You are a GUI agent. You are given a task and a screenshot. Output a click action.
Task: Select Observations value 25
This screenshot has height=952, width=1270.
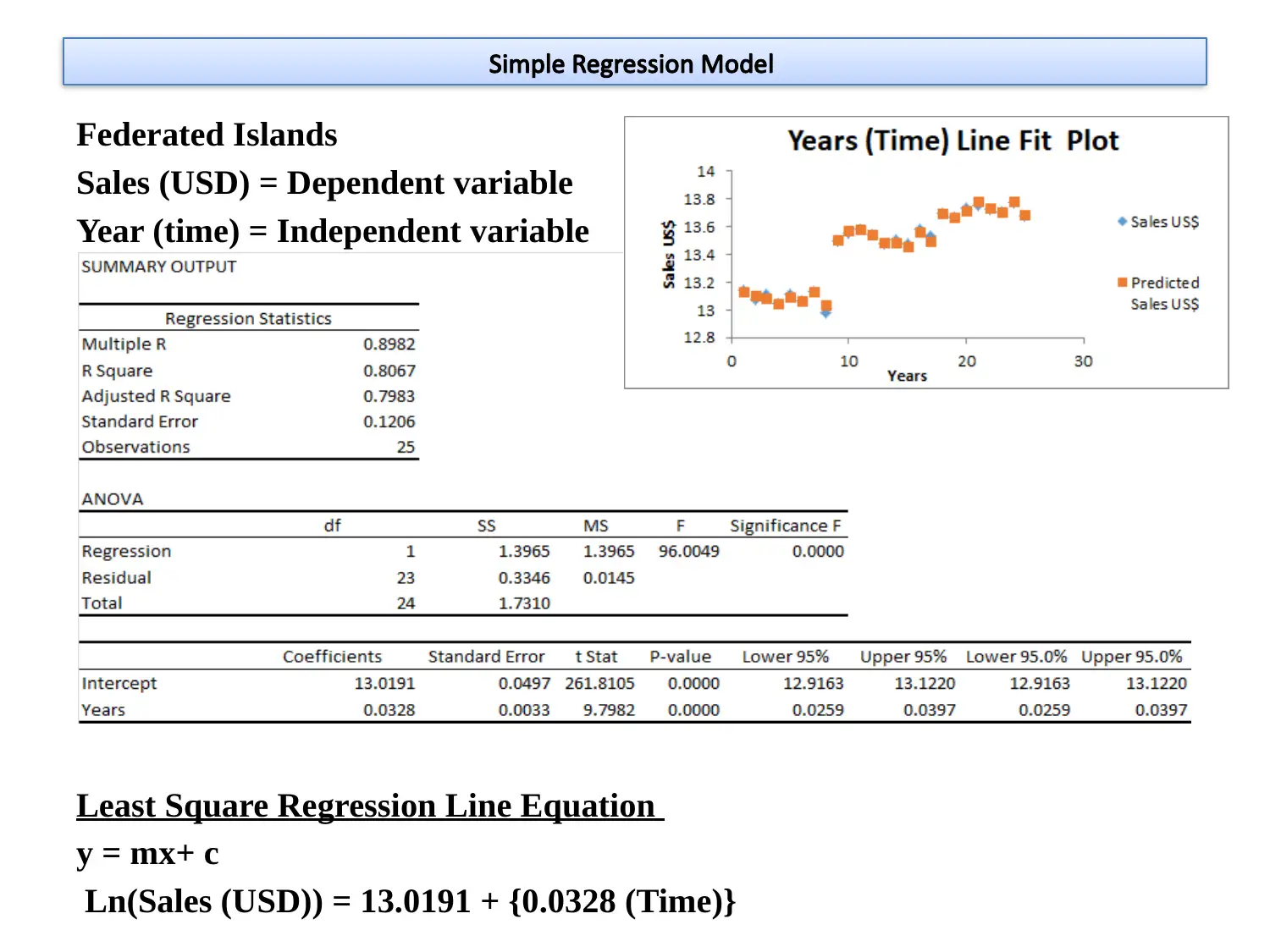406,447
